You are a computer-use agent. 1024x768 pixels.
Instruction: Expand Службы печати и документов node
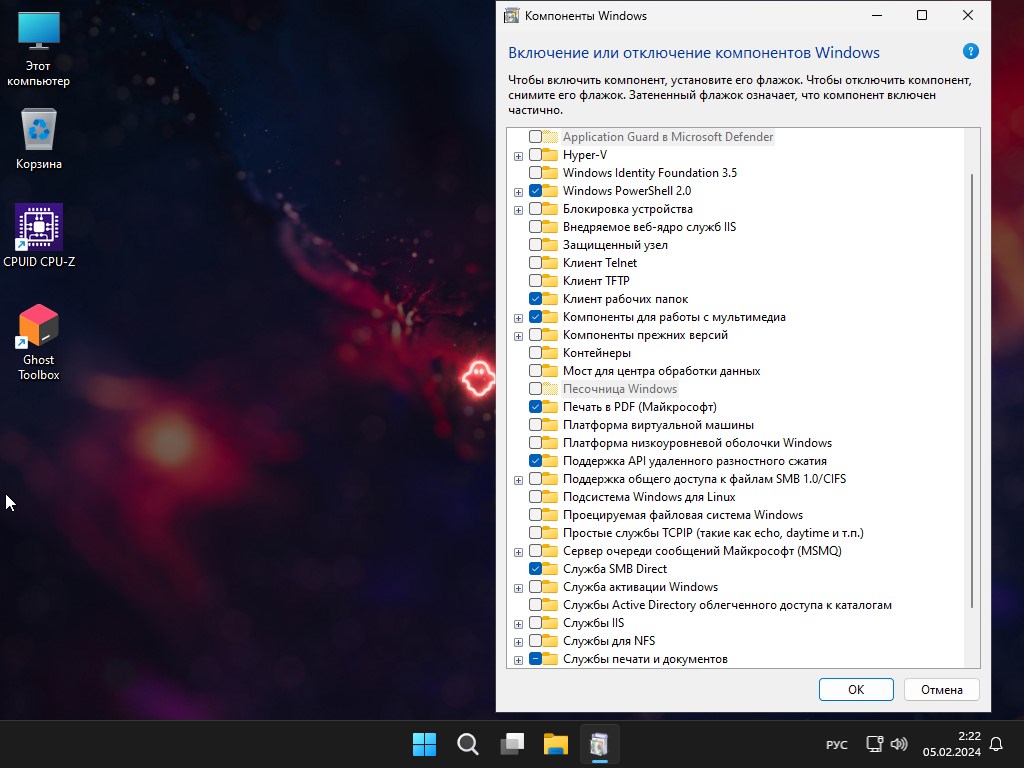519,660
